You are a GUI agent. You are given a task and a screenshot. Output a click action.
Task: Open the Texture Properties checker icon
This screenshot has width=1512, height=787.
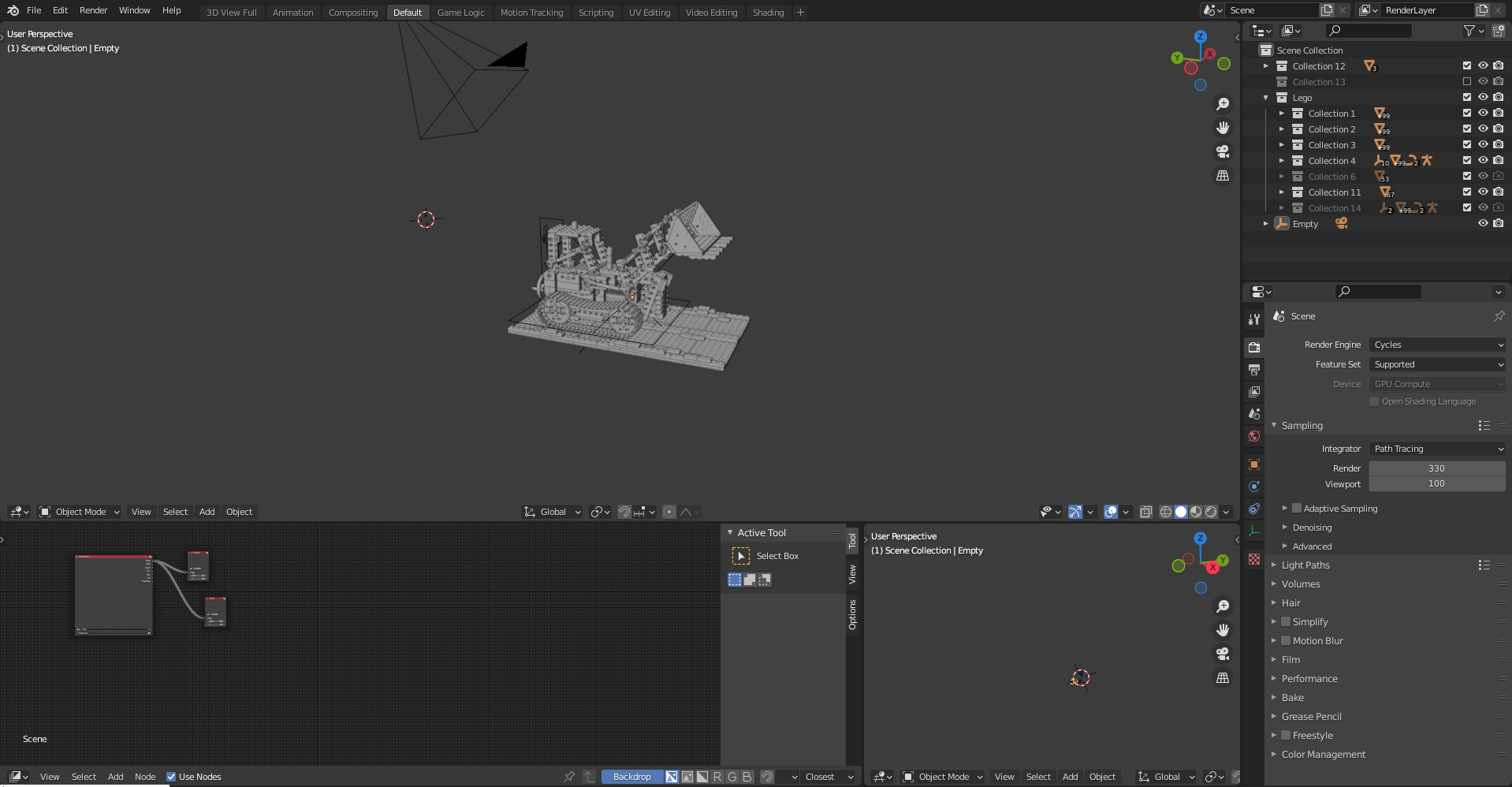coord(1253,558)
